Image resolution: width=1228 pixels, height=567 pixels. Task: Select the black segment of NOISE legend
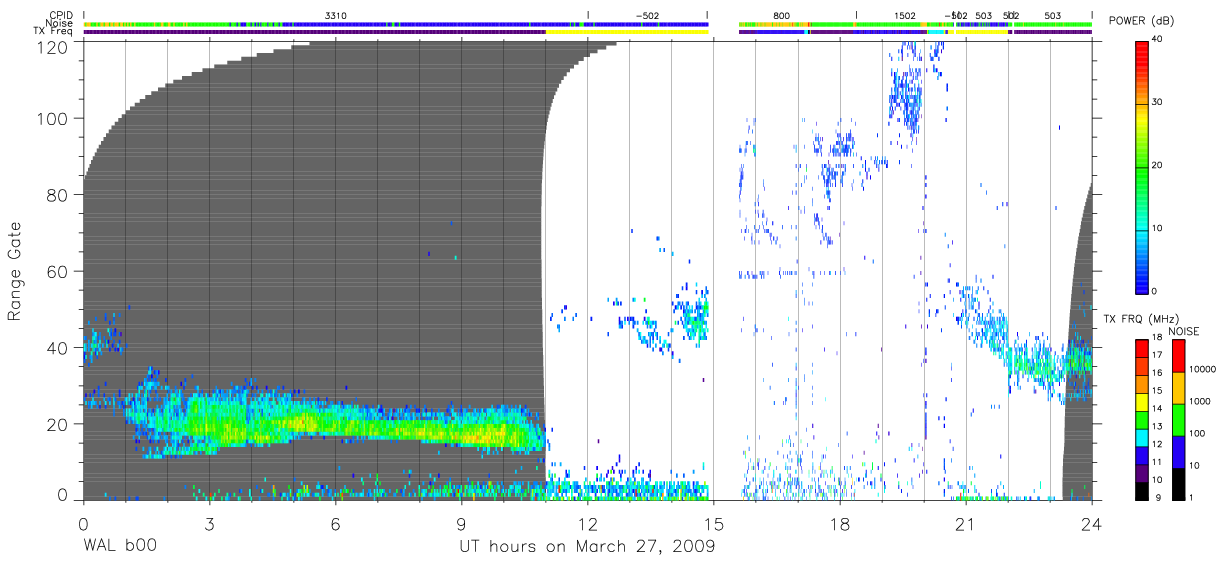click(1179, 484)
